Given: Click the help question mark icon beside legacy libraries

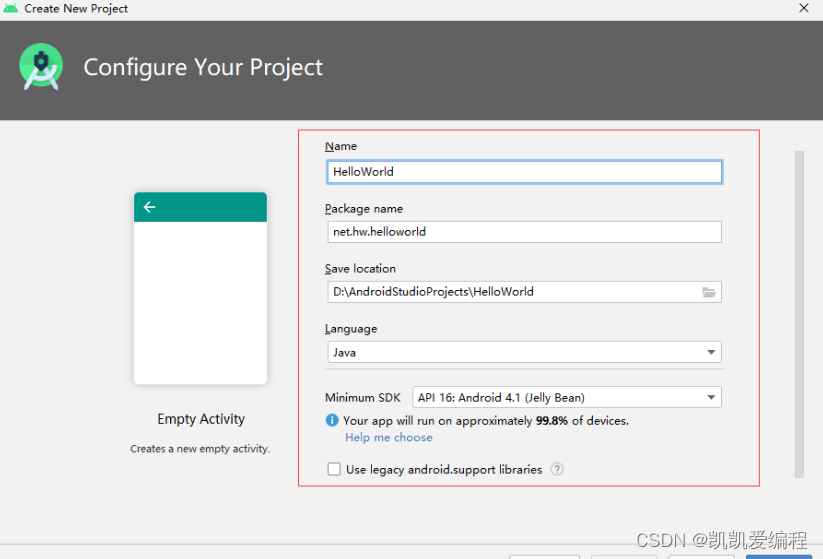Looking at the screenshot, I should [557, 469].
